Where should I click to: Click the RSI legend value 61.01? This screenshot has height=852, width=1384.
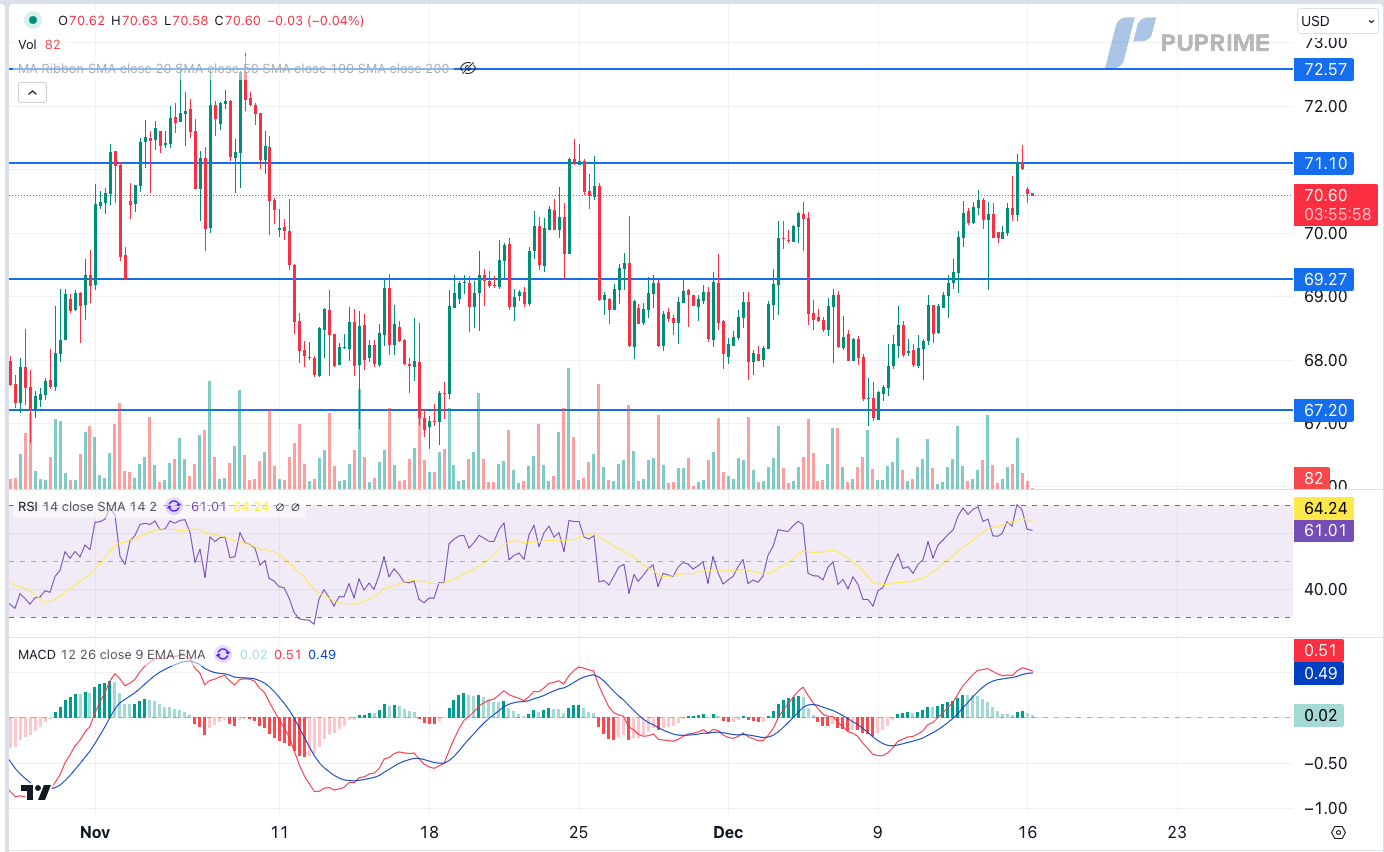point(208,507)
